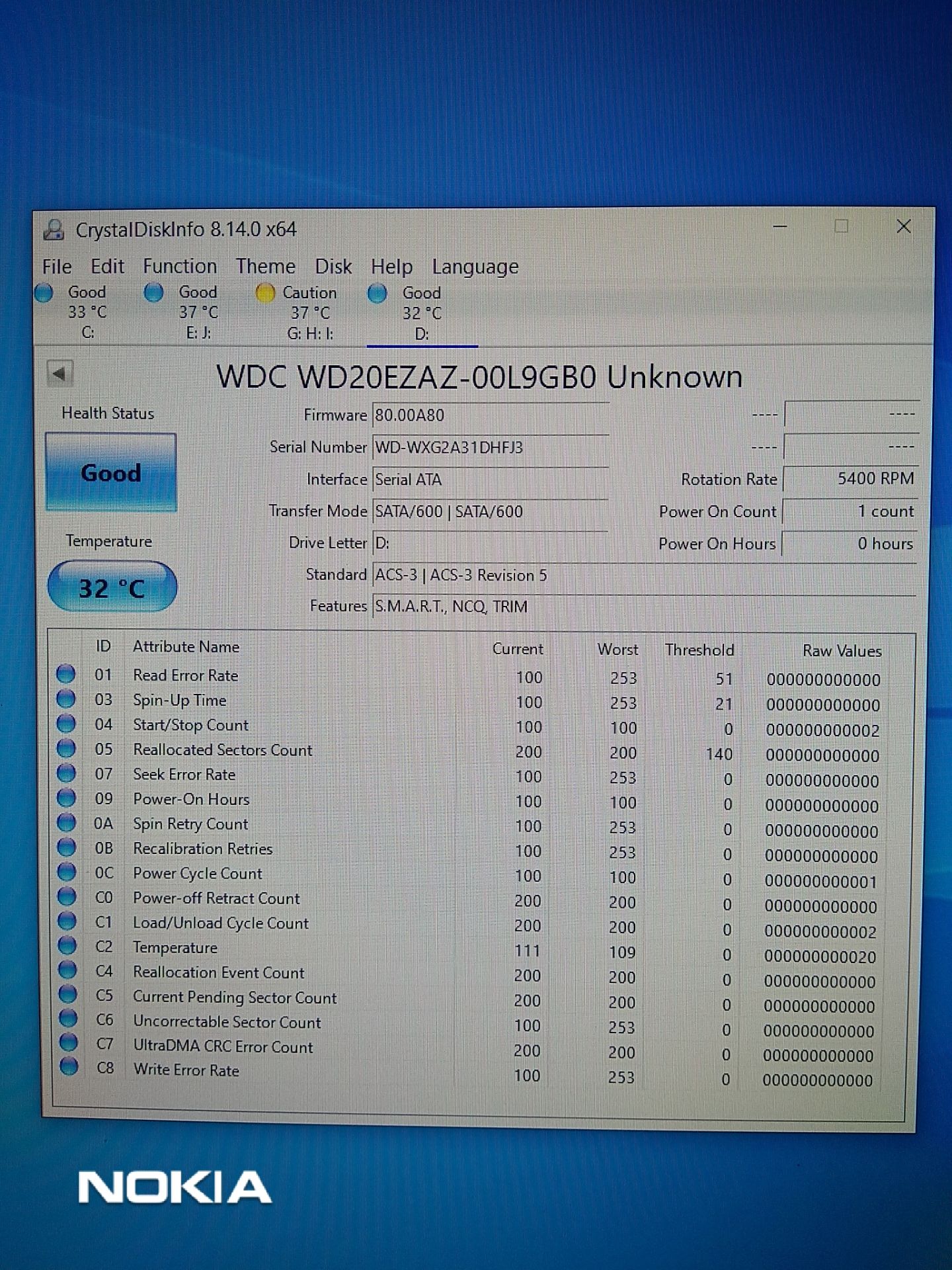Click the Raw Values column header

pyautogui.click(x=842, y=651)
